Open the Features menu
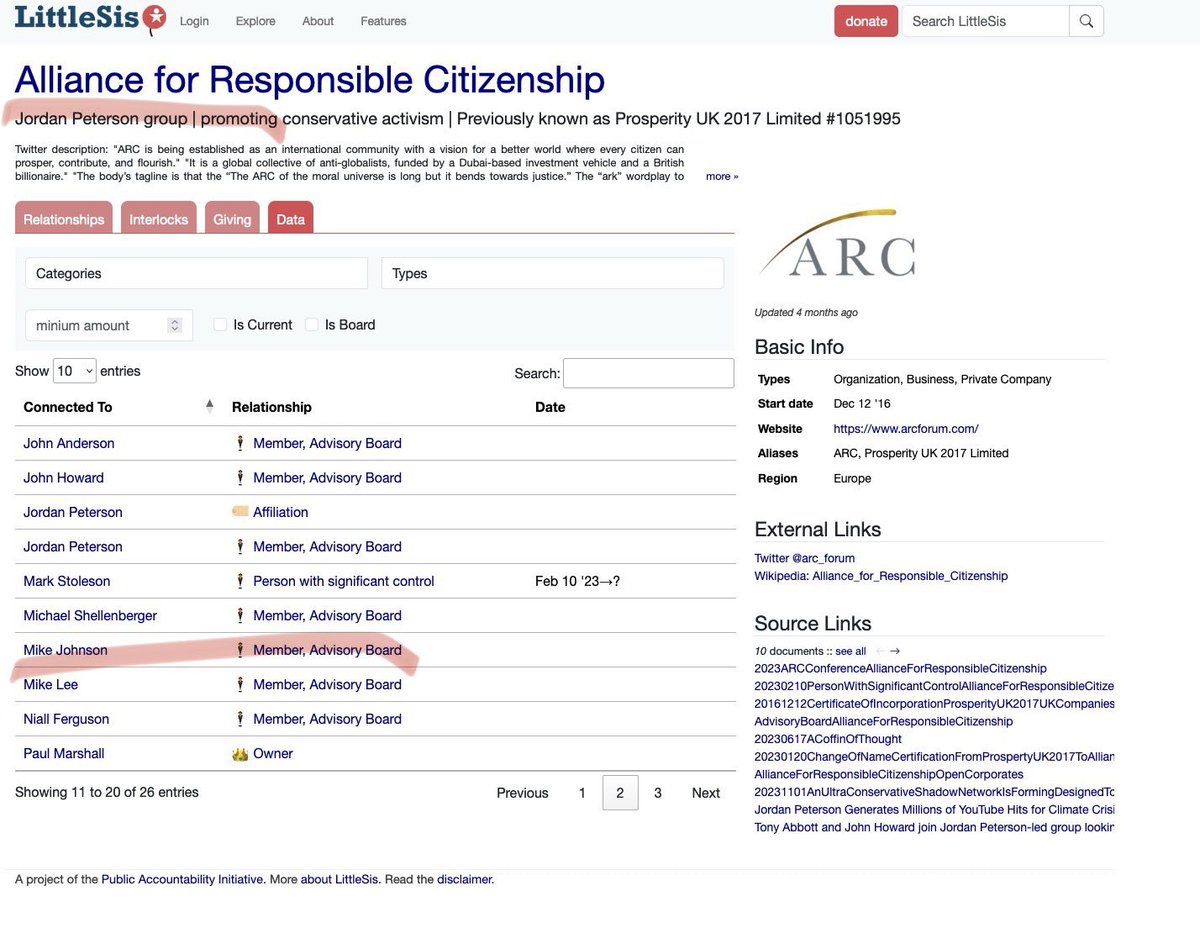 coord(384,21)
